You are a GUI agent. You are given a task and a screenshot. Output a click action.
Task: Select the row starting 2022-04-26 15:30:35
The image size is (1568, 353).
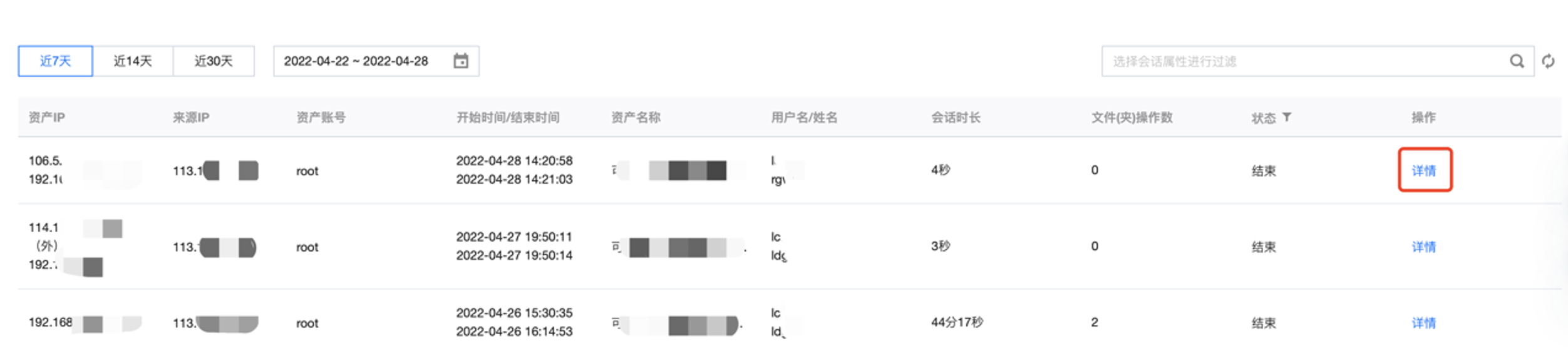(790, 323)
